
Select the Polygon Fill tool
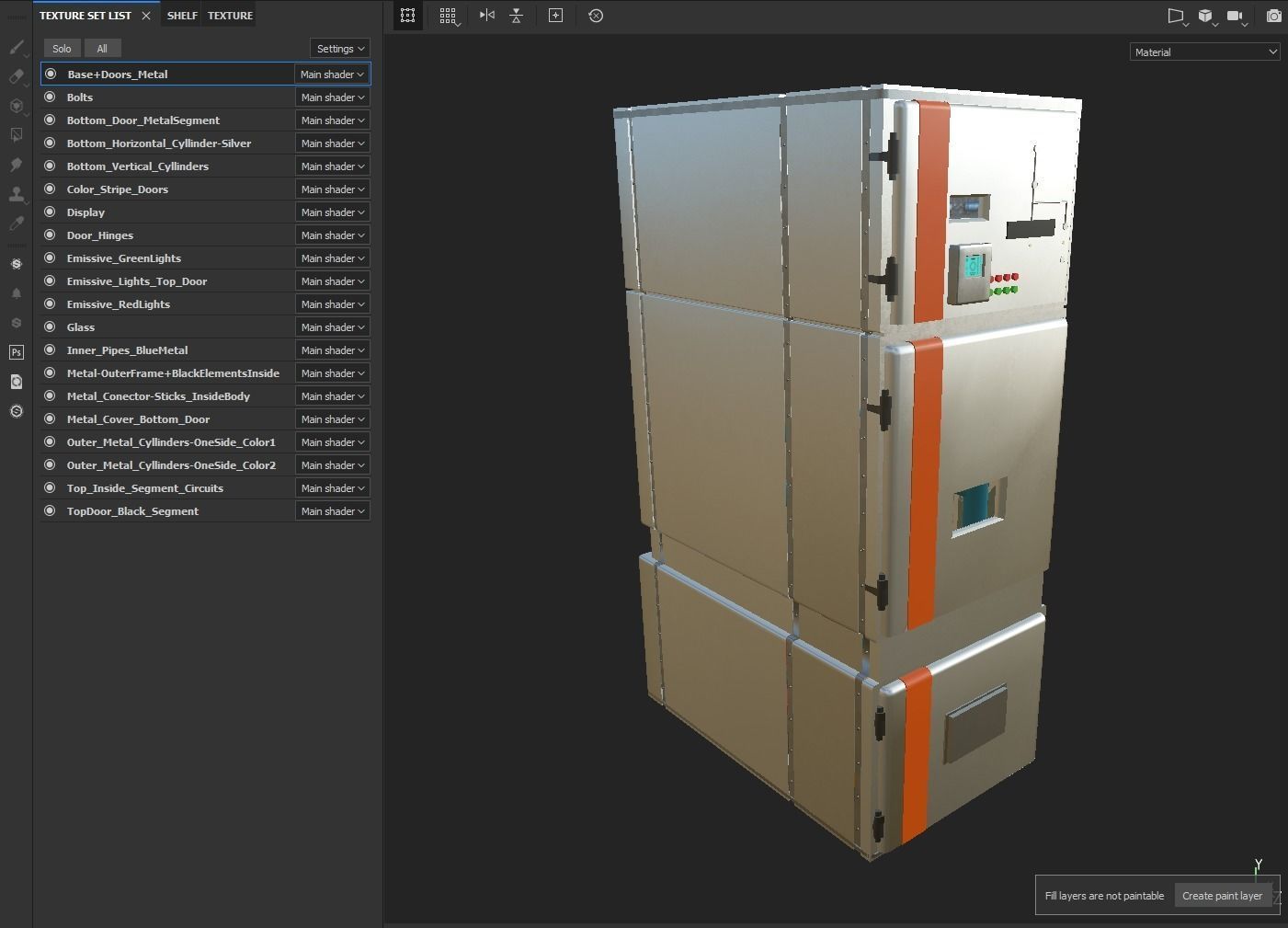click(17, 135)
